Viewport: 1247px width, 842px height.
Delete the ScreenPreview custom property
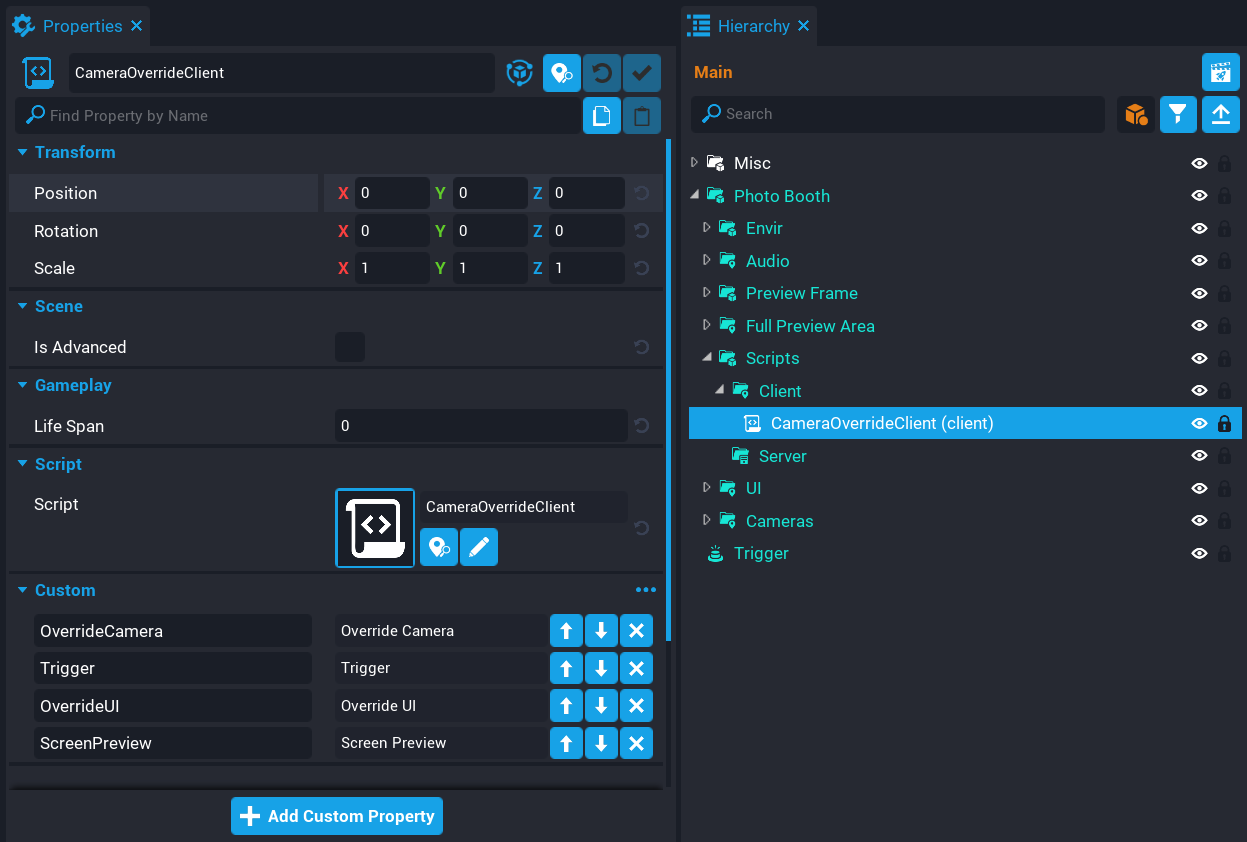[636, 743]
